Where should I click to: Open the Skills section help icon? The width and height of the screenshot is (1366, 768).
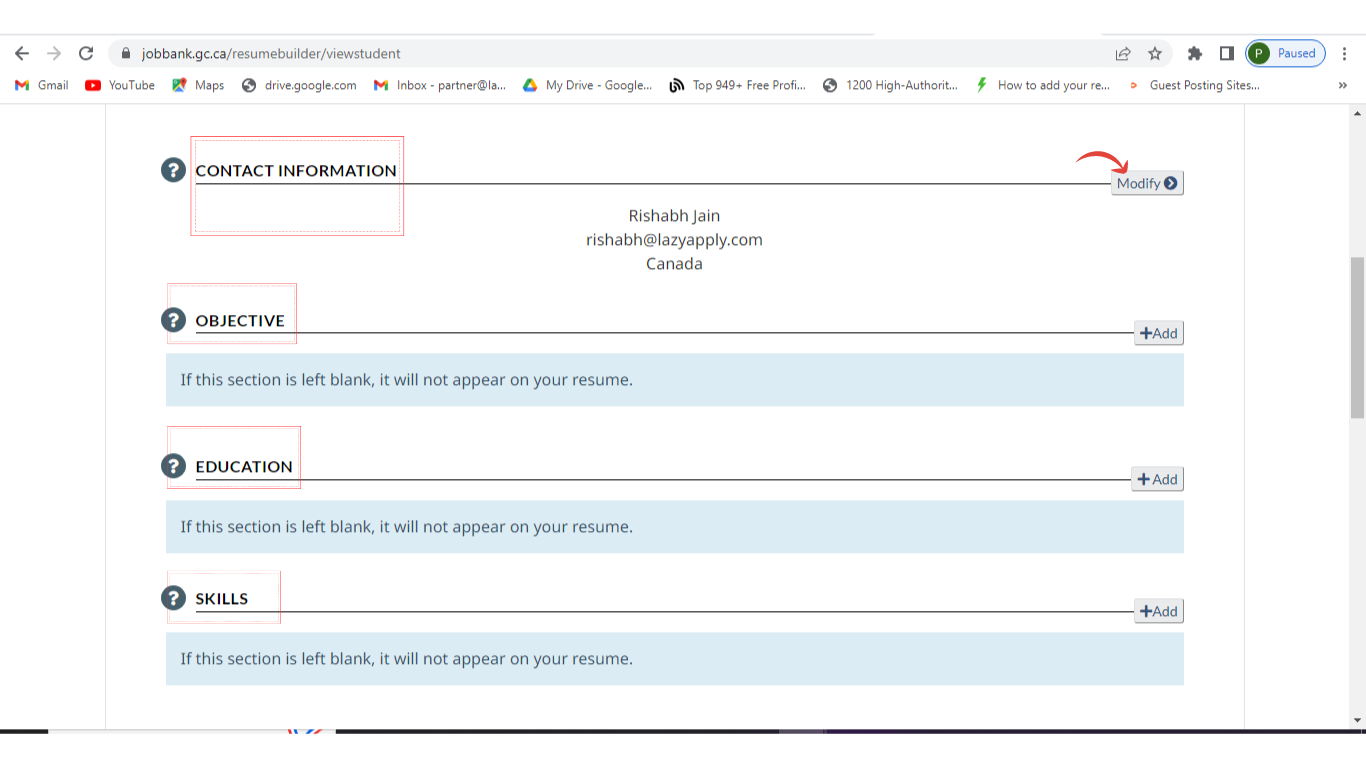173,598
